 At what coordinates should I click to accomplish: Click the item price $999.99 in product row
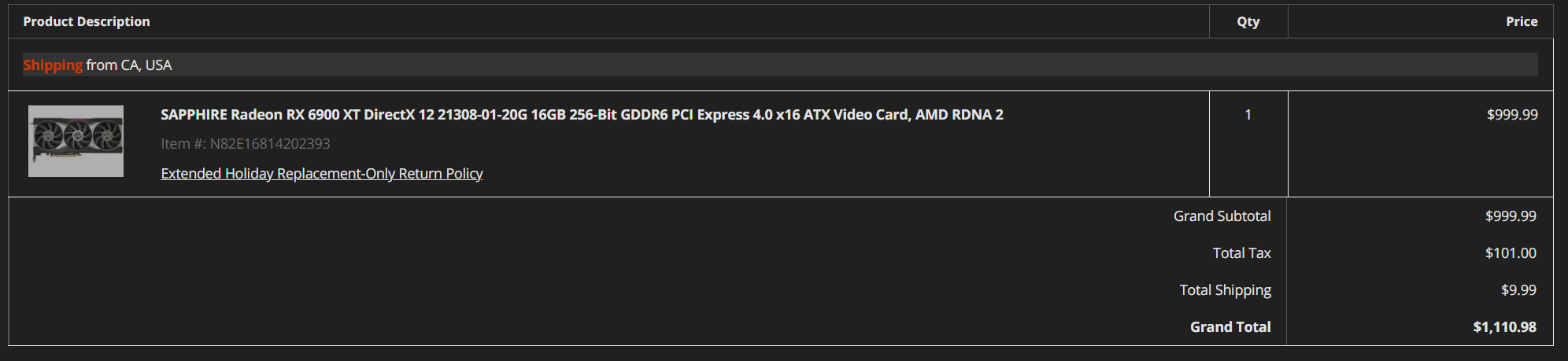[x=1511, y=115]
